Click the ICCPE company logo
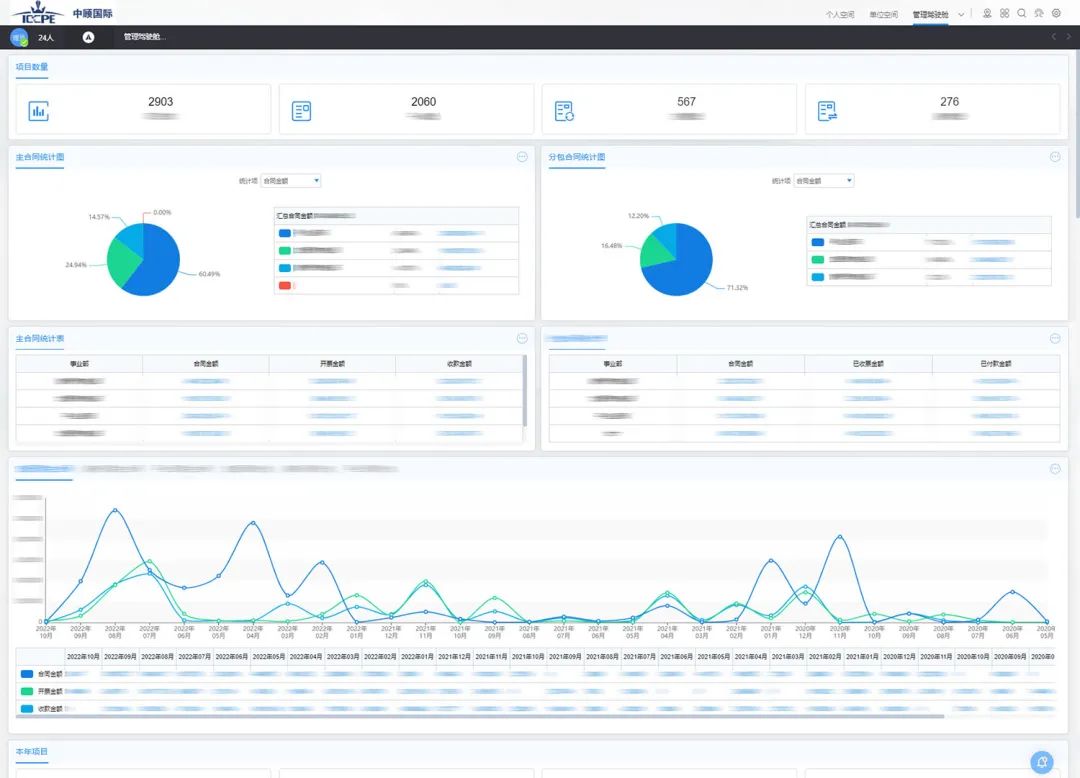This screenshot has width=1080, height=778. click(38, 12)
